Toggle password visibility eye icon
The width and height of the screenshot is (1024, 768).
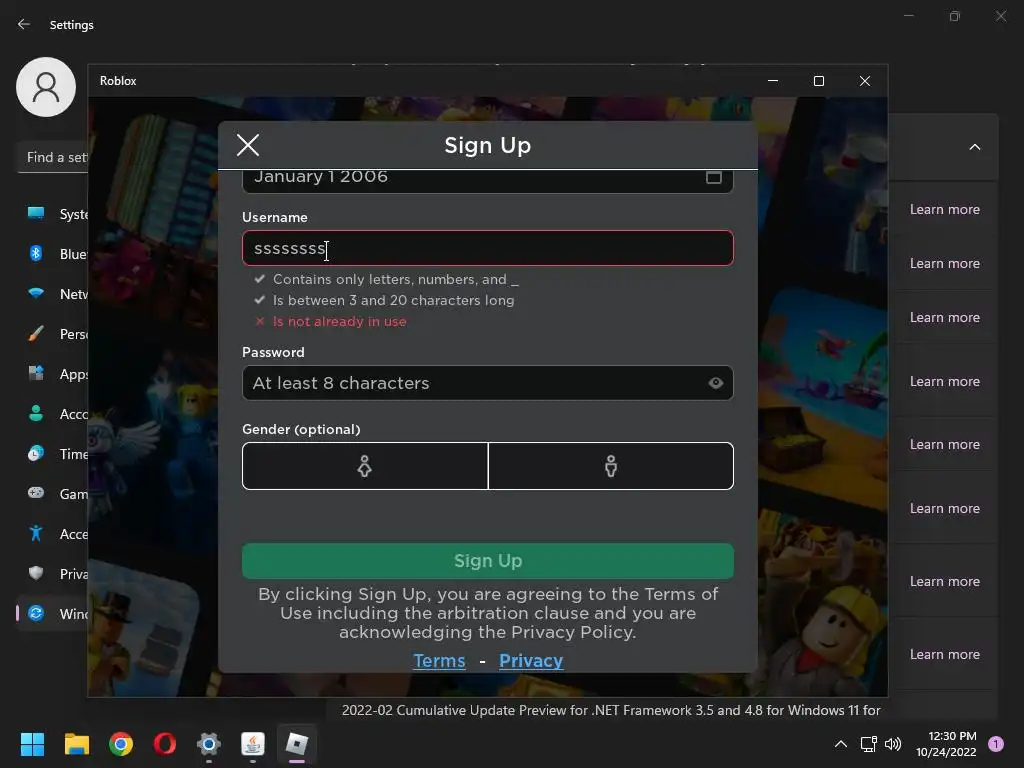pos(716,383)
